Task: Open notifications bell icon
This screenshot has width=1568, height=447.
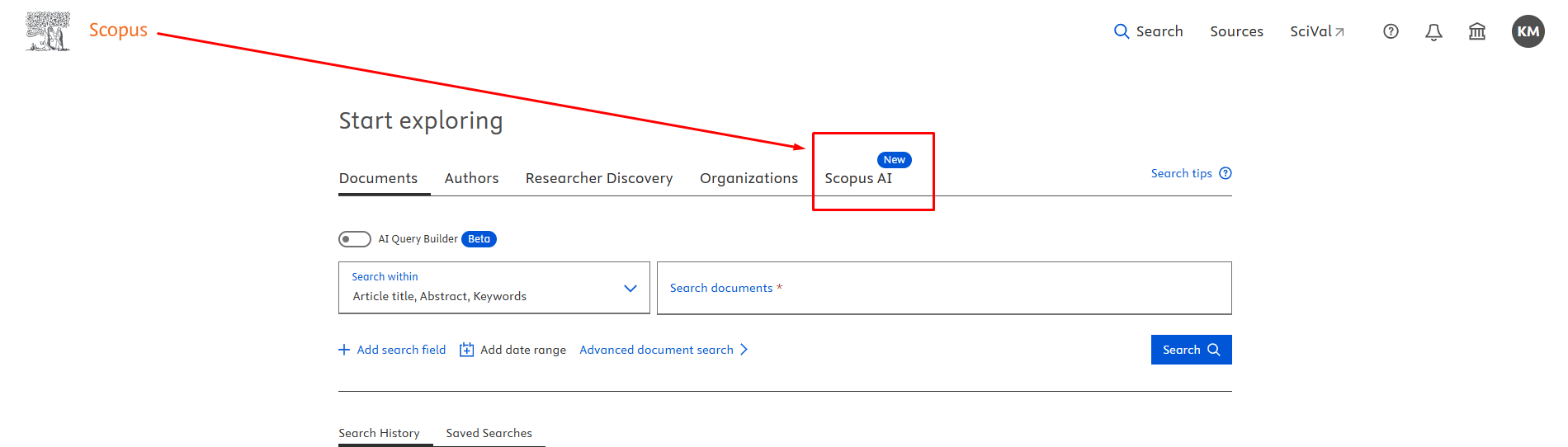Action: tap(1433, 32)
